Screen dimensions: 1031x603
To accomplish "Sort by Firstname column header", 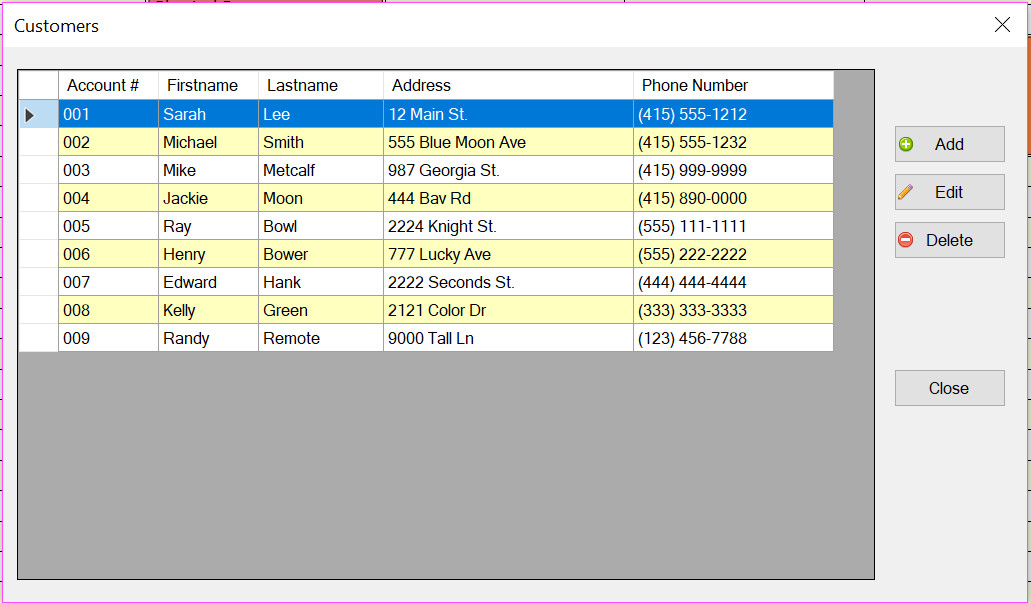I will click(208, 85).
